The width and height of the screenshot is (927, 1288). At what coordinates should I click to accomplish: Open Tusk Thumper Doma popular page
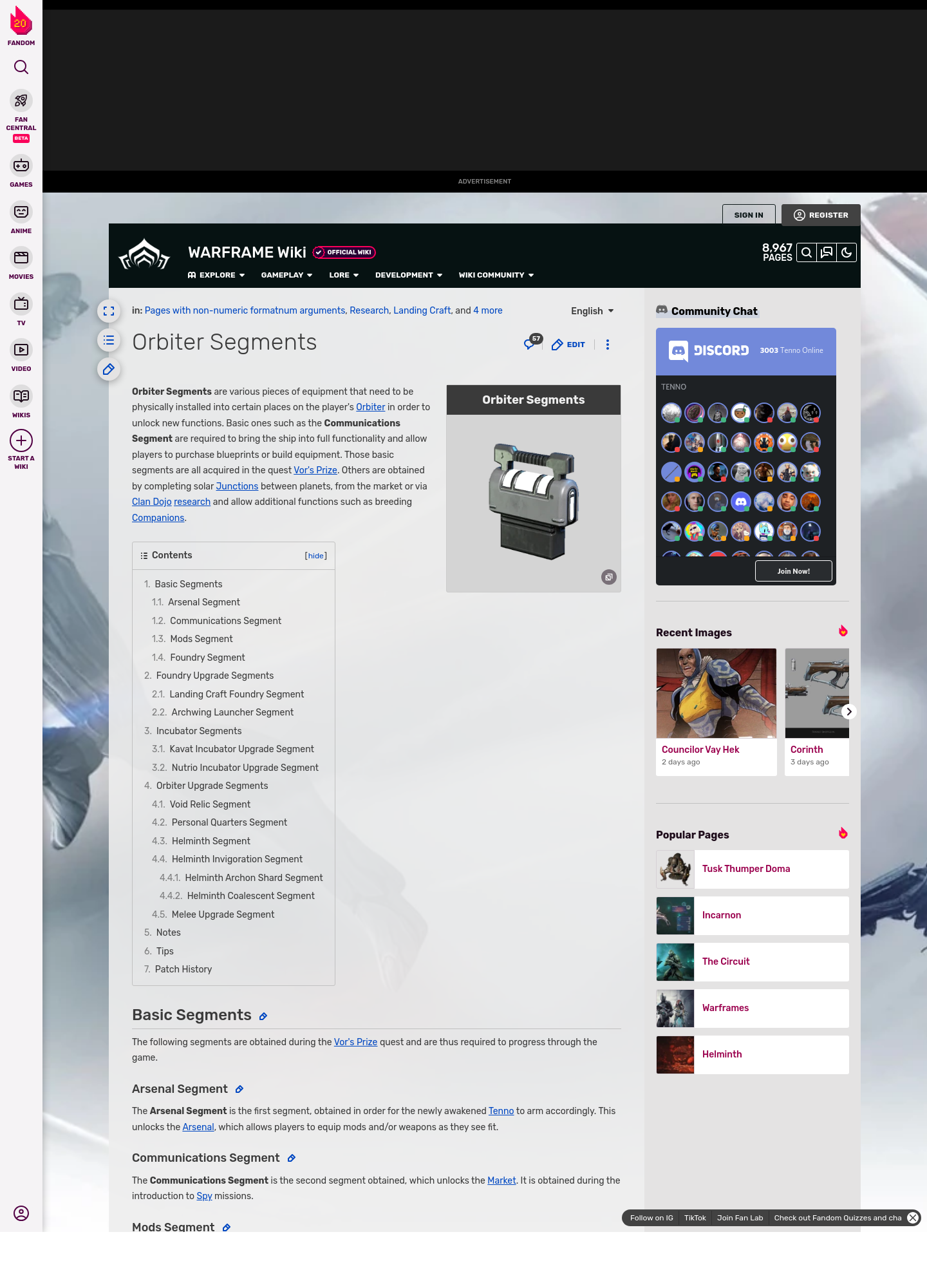(753, 869)
